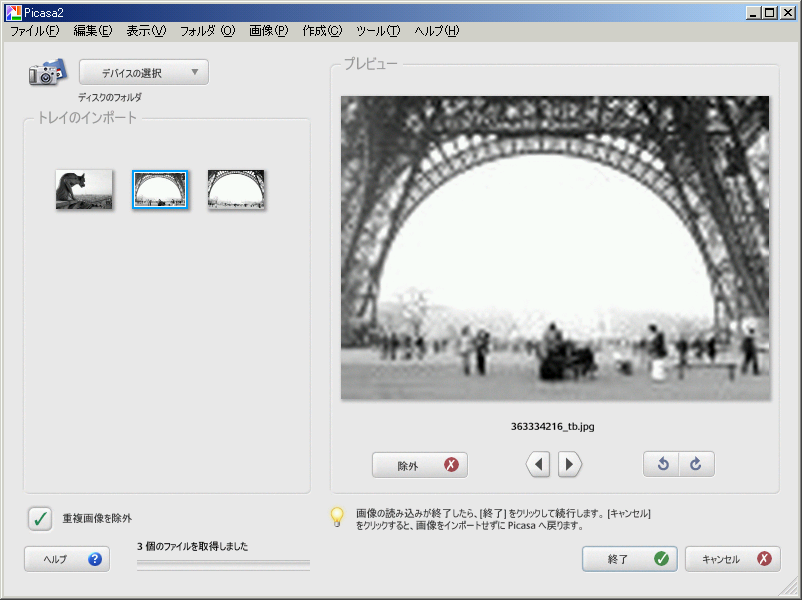This screenshot has height=600, width=802.
Task: Open the ツール(T) menu
Action: click(378, 31)
